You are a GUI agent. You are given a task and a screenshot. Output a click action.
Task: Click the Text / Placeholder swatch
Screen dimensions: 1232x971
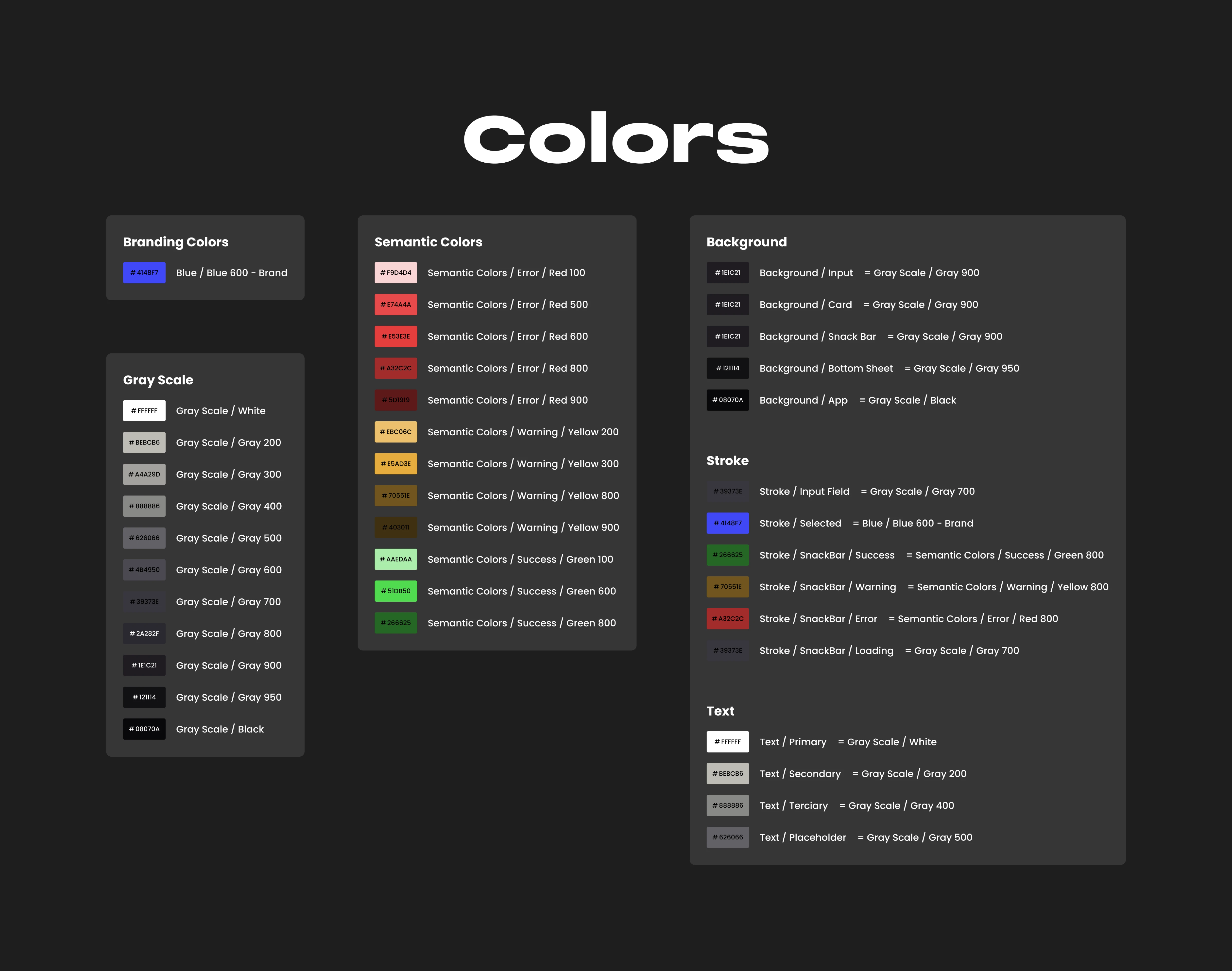pyautogui.click(x=728, y=837)
